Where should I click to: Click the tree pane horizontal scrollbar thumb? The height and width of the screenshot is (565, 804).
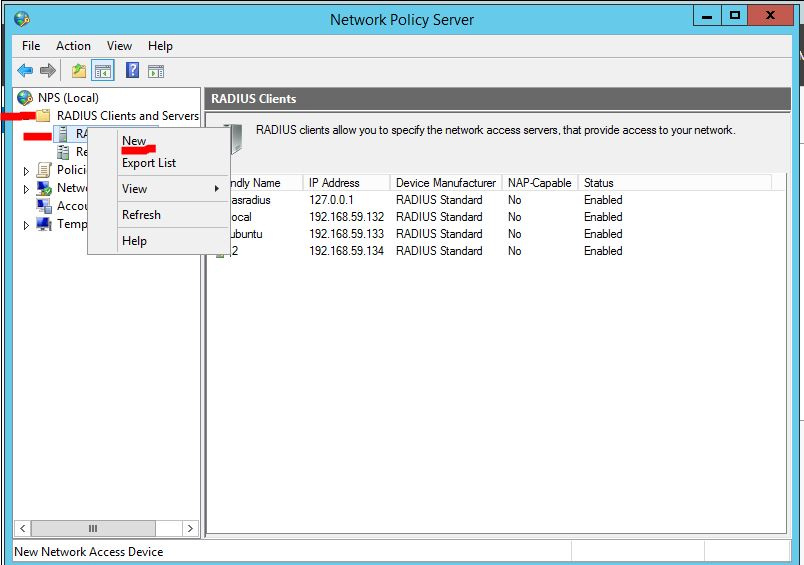[93, 528]
